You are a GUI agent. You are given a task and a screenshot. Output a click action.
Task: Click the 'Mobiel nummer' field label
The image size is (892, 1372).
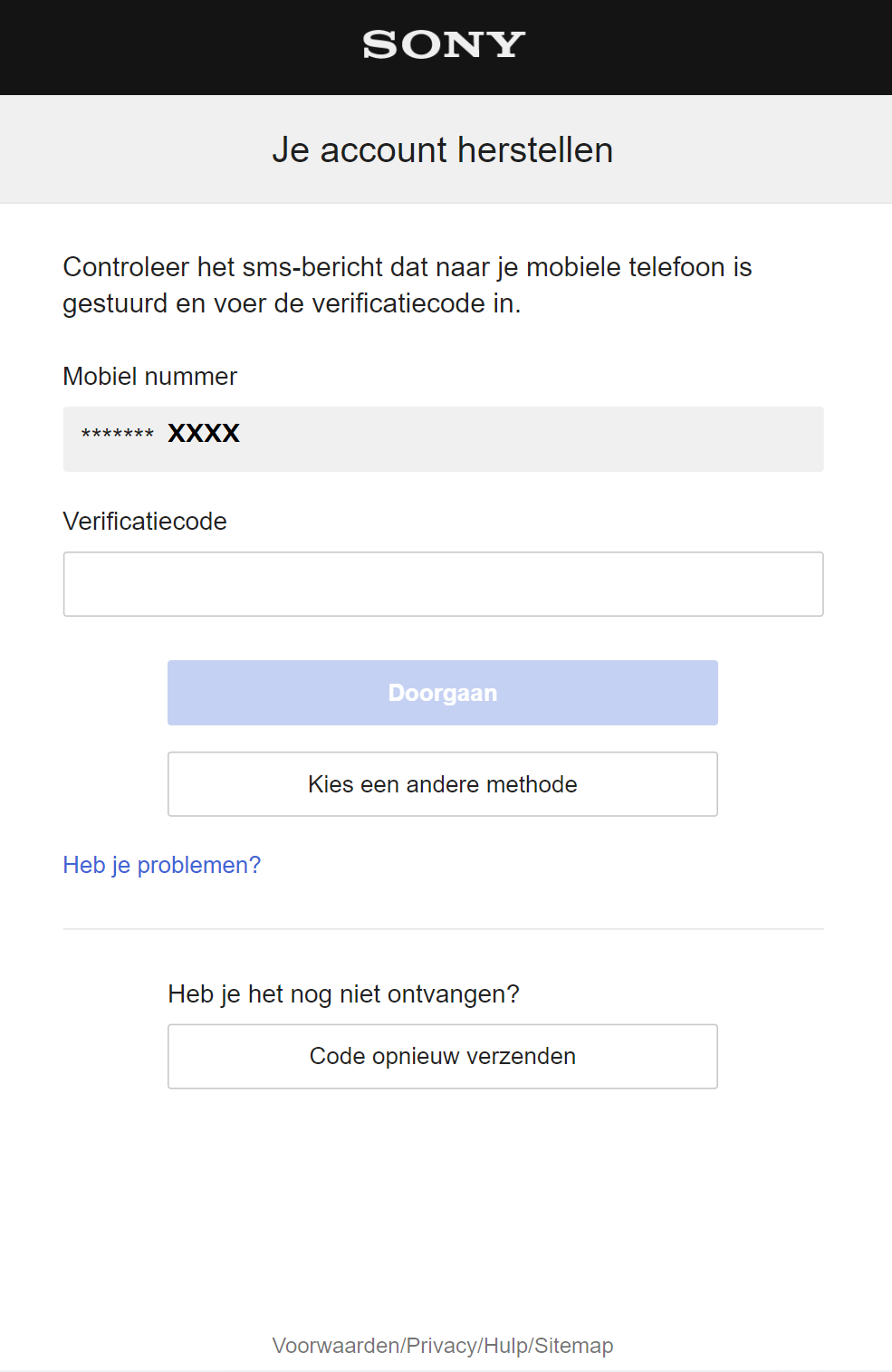click(149, 377)
